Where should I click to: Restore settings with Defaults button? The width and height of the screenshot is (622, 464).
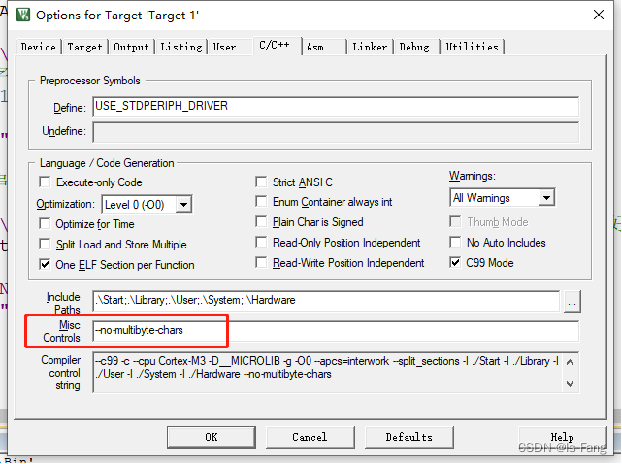[x=409, y=437]
